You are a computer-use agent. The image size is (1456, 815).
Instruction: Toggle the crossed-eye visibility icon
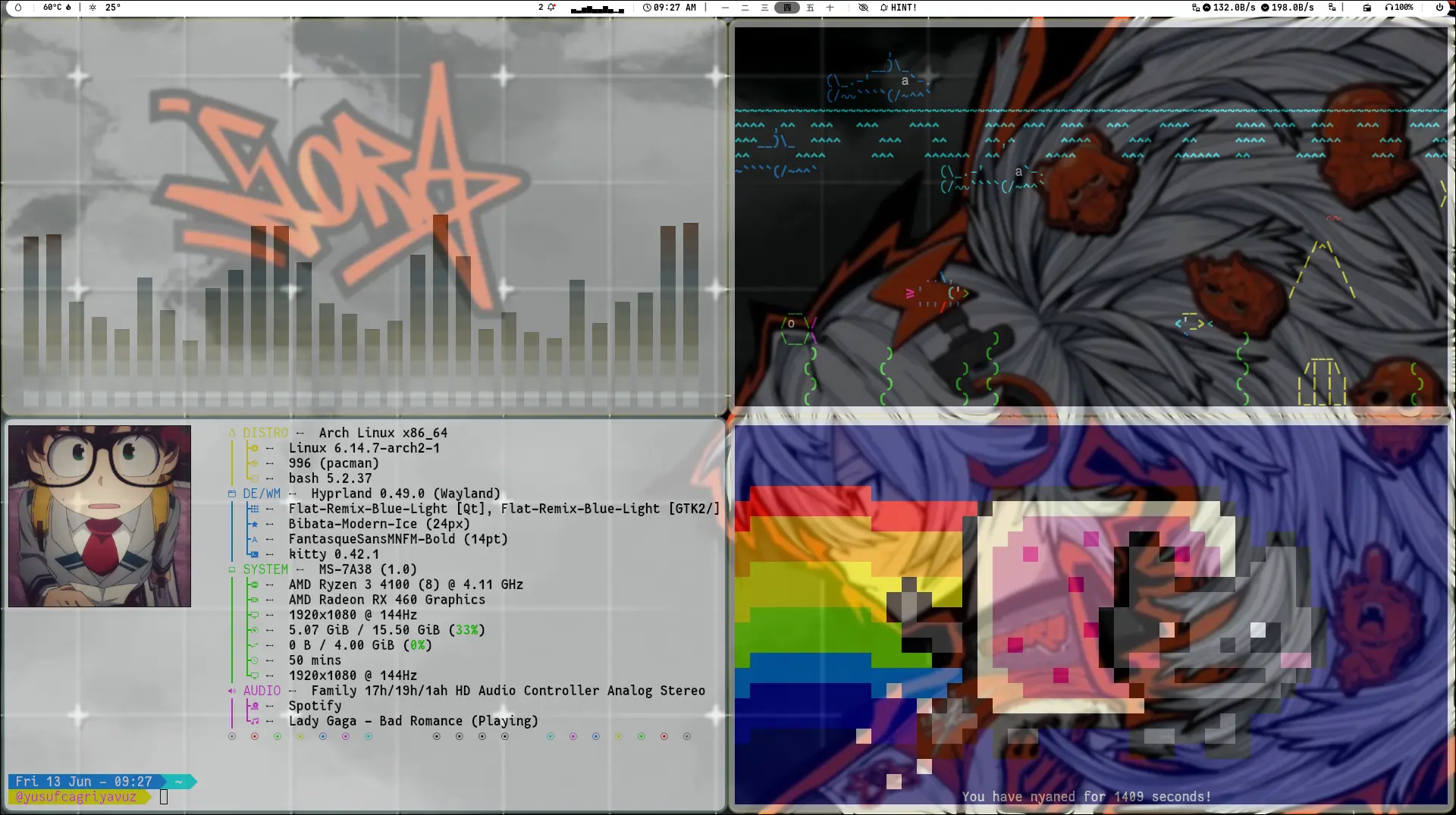(x=863, y=8)
